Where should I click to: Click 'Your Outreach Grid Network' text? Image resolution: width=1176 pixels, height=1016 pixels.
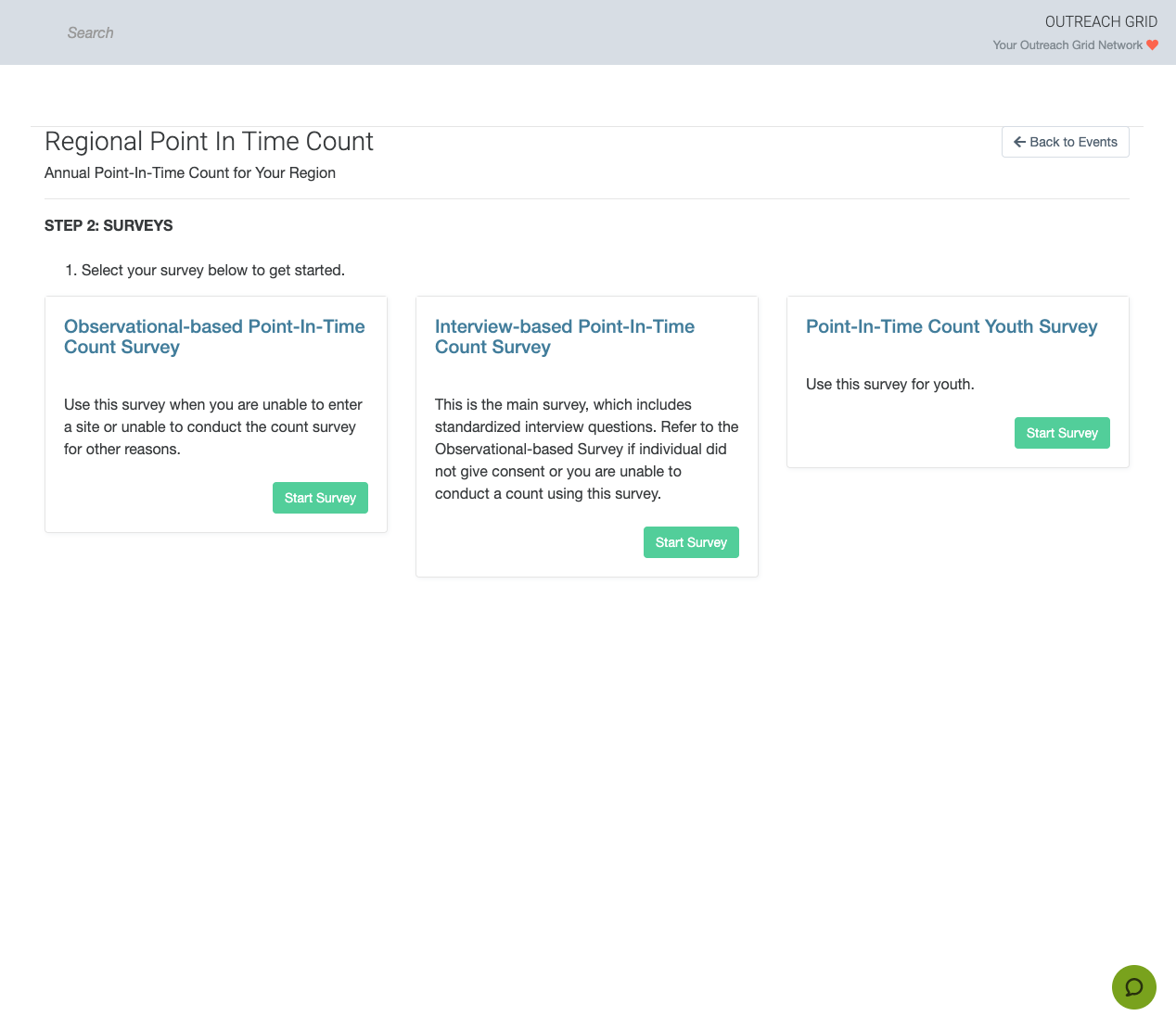(1067, 45)
